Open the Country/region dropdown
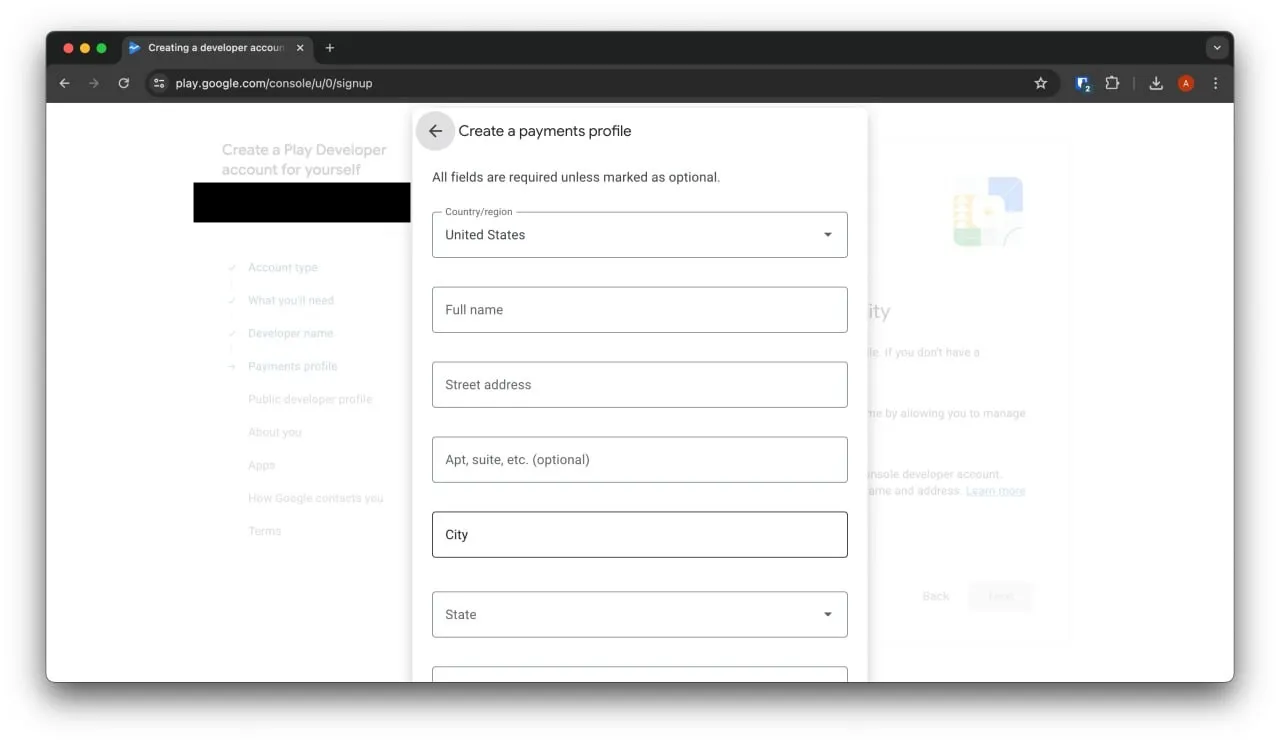The image size is (1280, 743). (640, 234)
